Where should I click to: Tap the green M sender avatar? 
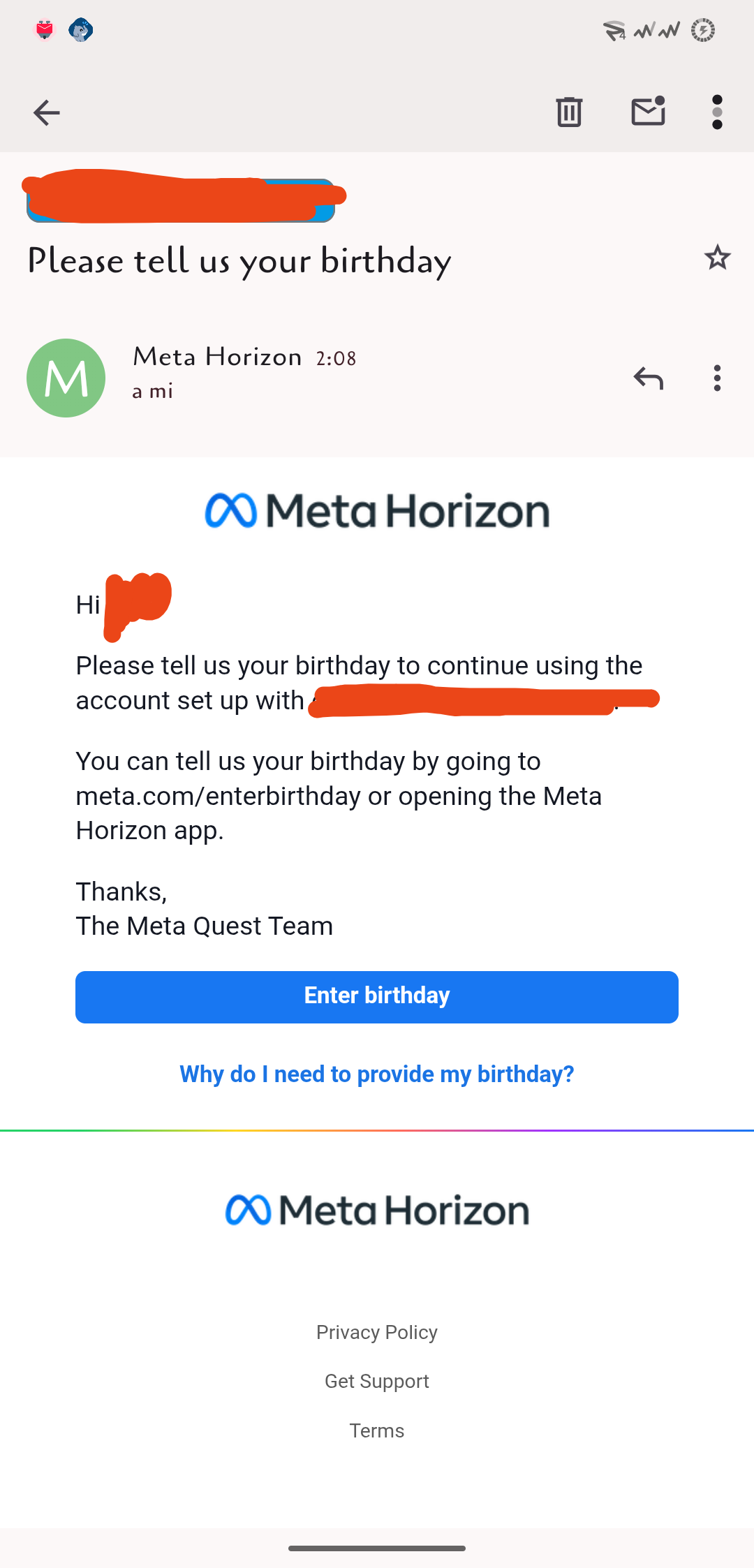tap(66, 378)
